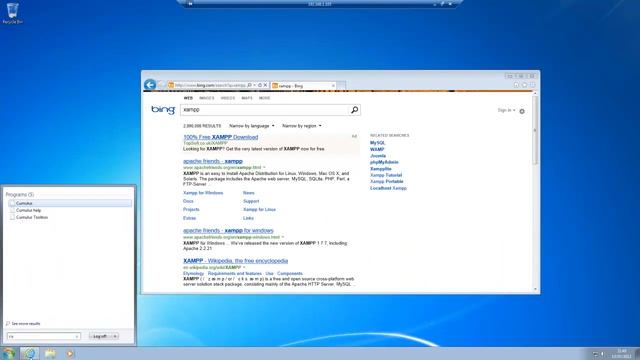
Task: Select the xampp - Bing browser tab
Action: 303,86
